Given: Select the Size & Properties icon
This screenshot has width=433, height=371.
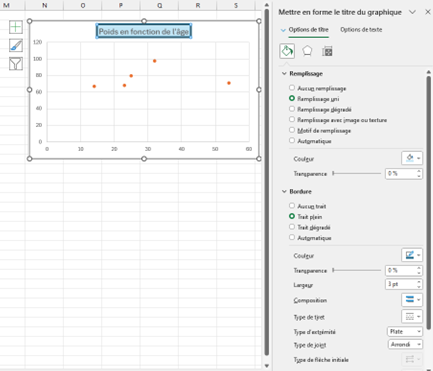Looking at the screenshot, I should (x=327, y=51).
